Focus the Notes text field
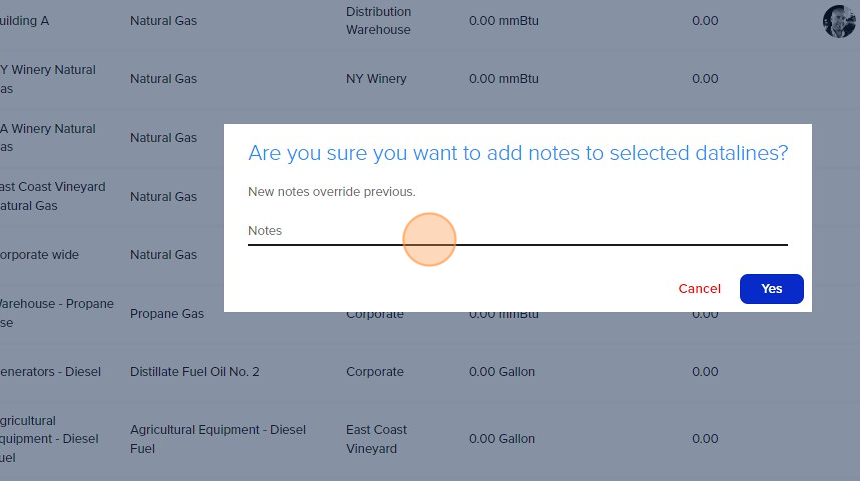Viewport: 860px width, 481px height. click(518, 231)
